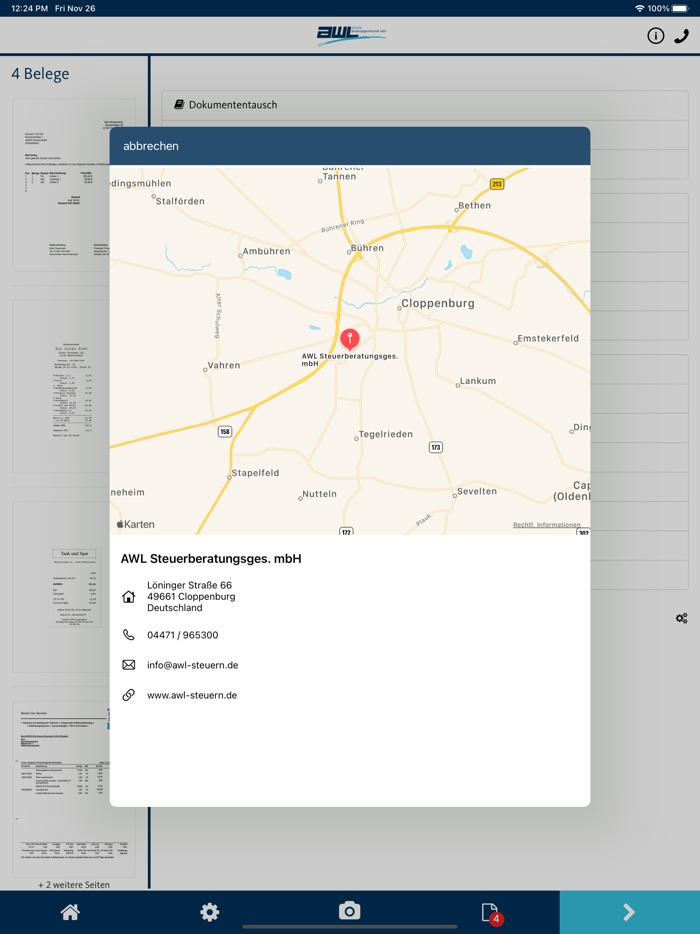This screenshot has height=934, width=700.
Task: Open www.awl-steuern.de website link
Action: click(192, 695)
